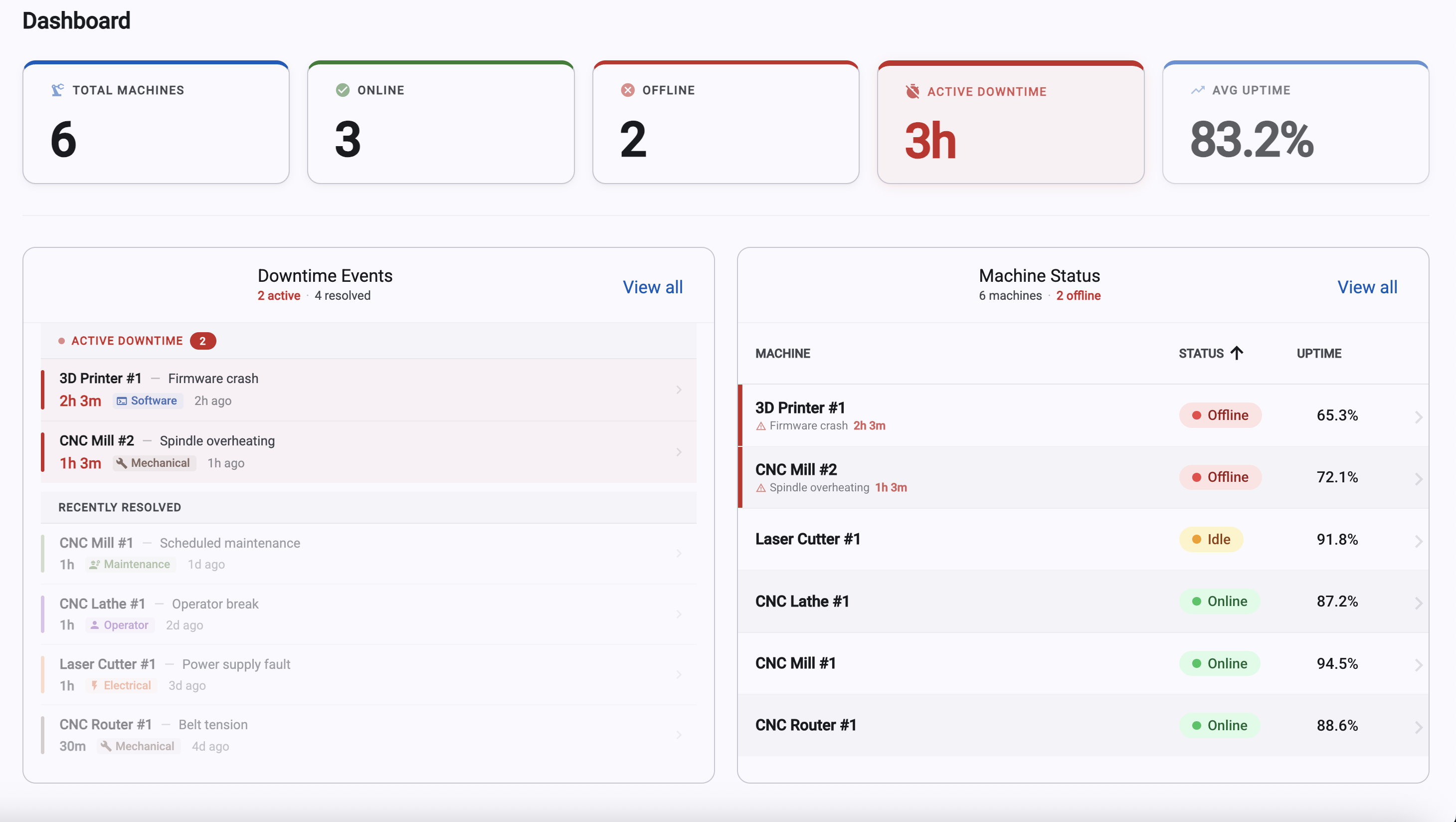Expand the CNC Lathe #1 operator break event
Image resolution: width=1456 pixels, height=822 pixels.
[x=678, y=614]
